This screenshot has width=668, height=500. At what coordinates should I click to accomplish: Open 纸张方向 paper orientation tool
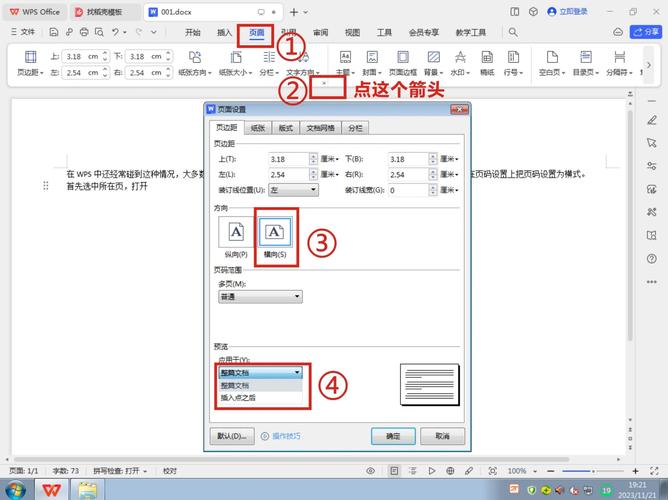[195, 63]
